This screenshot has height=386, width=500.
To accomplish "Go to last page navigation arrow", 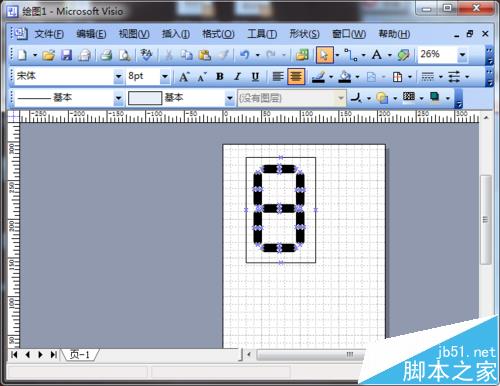I will [53, 355].
